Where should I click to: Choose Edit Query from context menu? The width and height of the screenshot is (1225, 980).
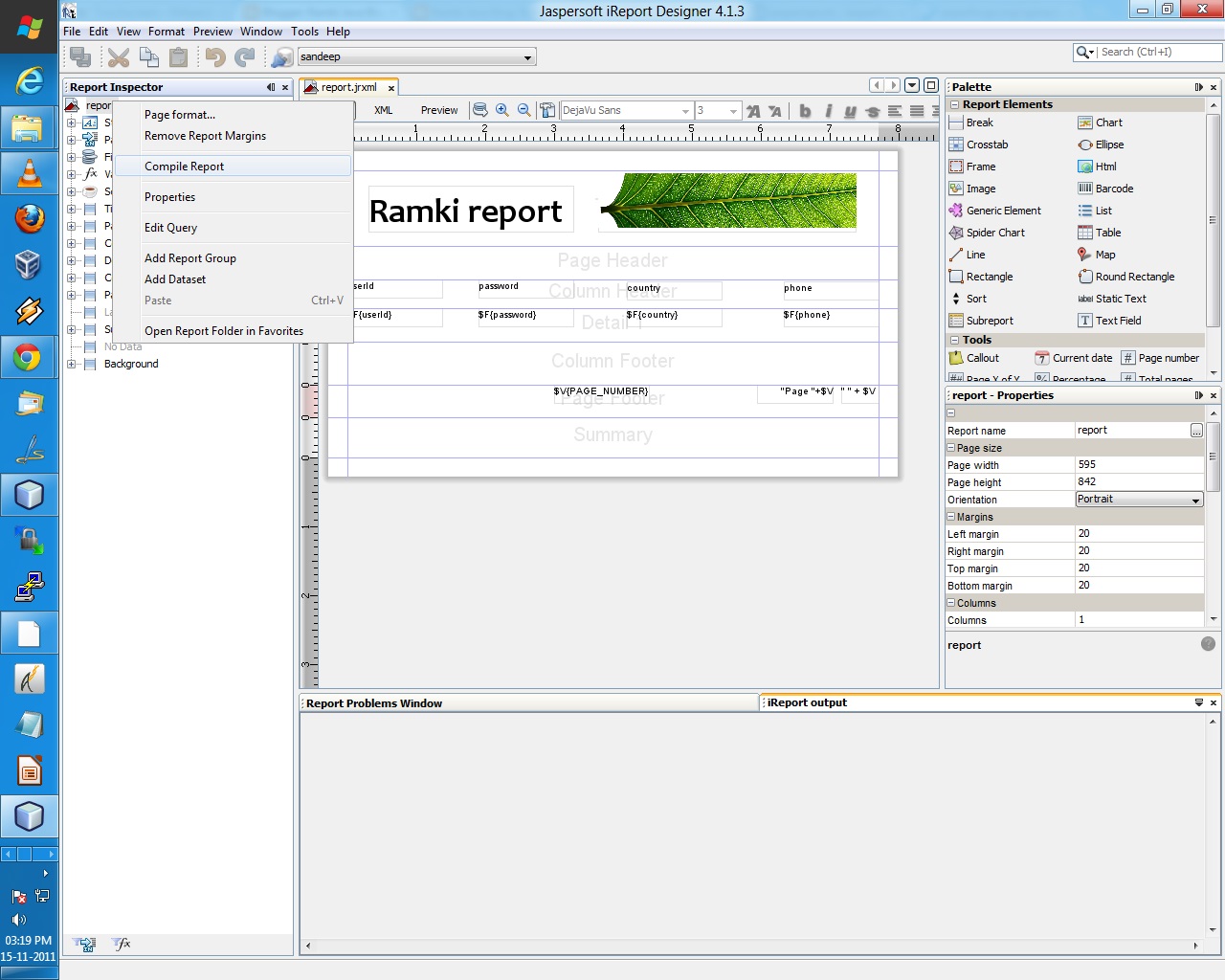233,228
